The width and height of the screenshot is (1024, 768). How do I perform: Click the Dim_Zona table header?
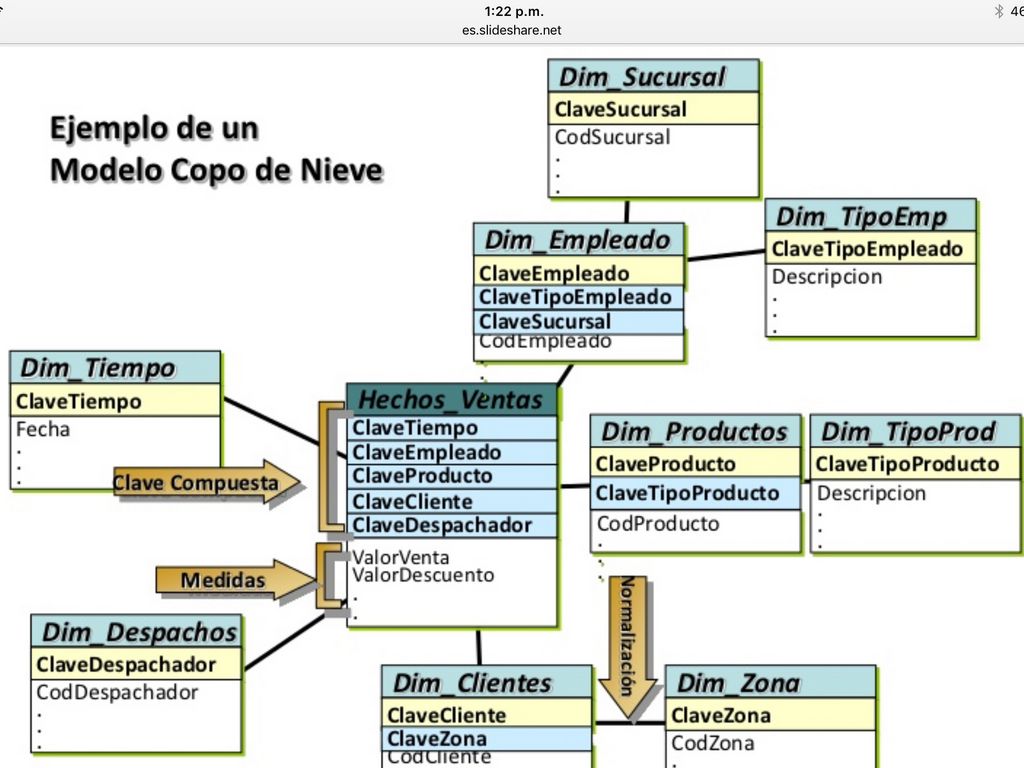(739, 683)
